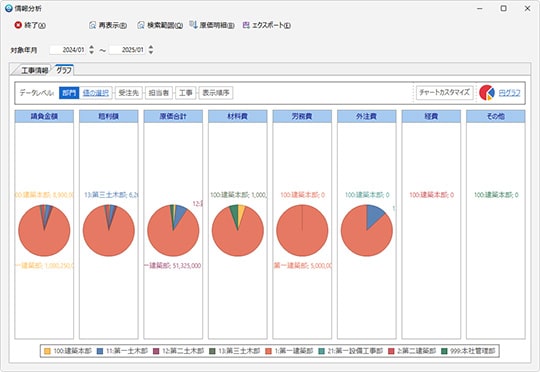The width and height of the screenshot is (540, 372).
Task: Open 原価明細 cost details
Action: (212, 25)
